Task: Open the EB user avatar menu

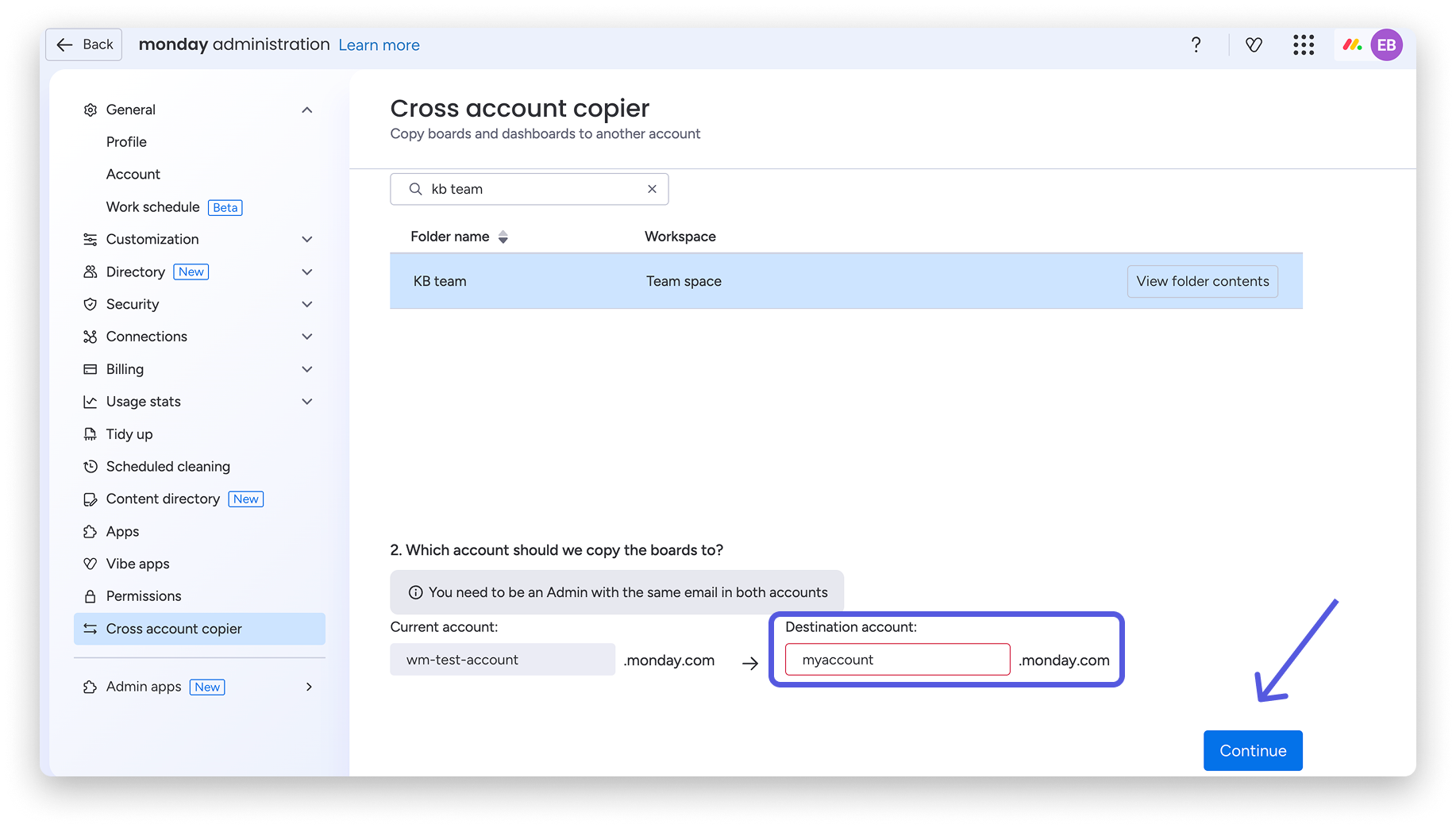Action: click(x=1386, y=45)
